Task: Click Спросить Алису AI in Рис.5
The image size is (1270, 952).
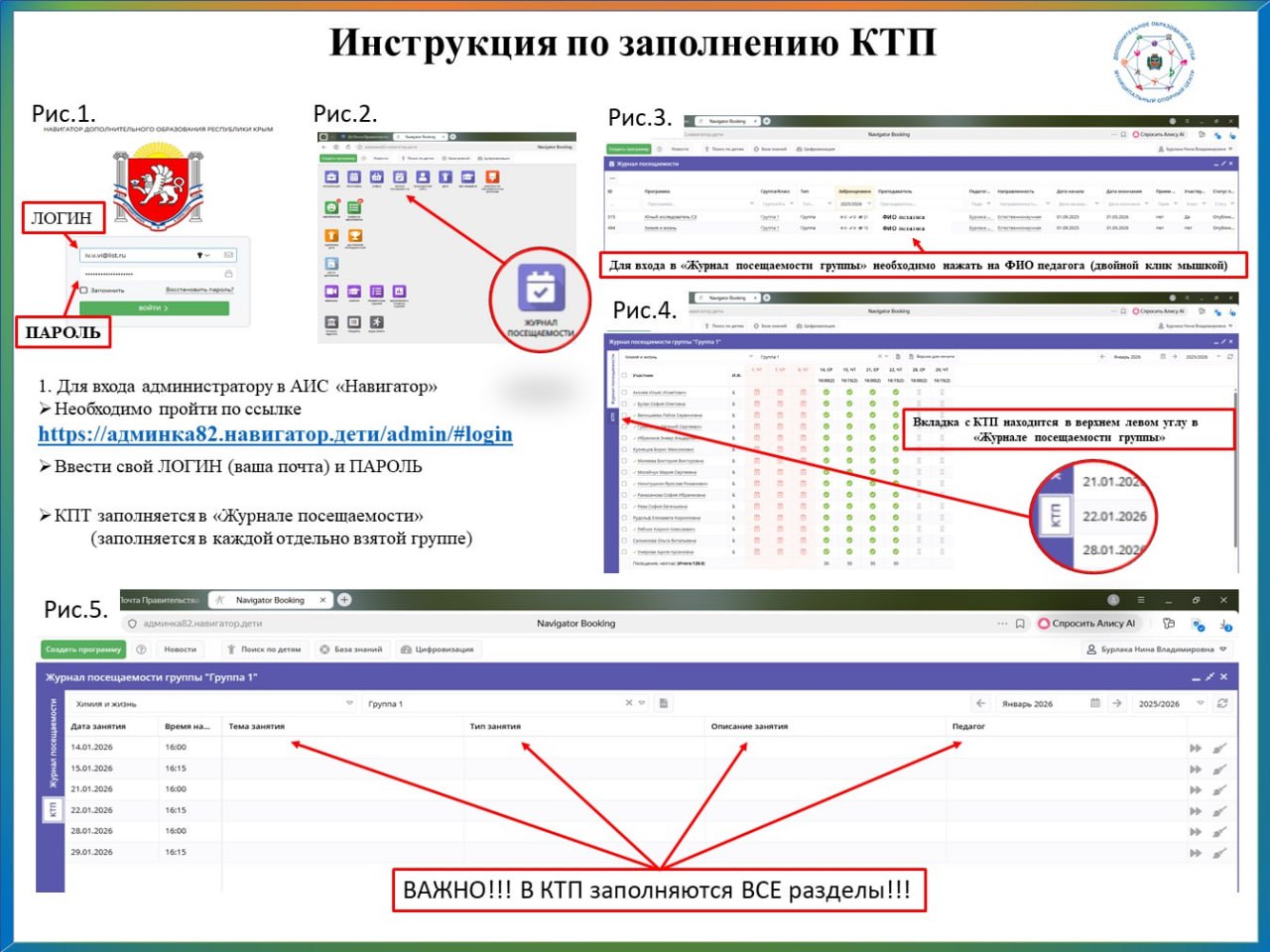Action: pos(1088,624)
